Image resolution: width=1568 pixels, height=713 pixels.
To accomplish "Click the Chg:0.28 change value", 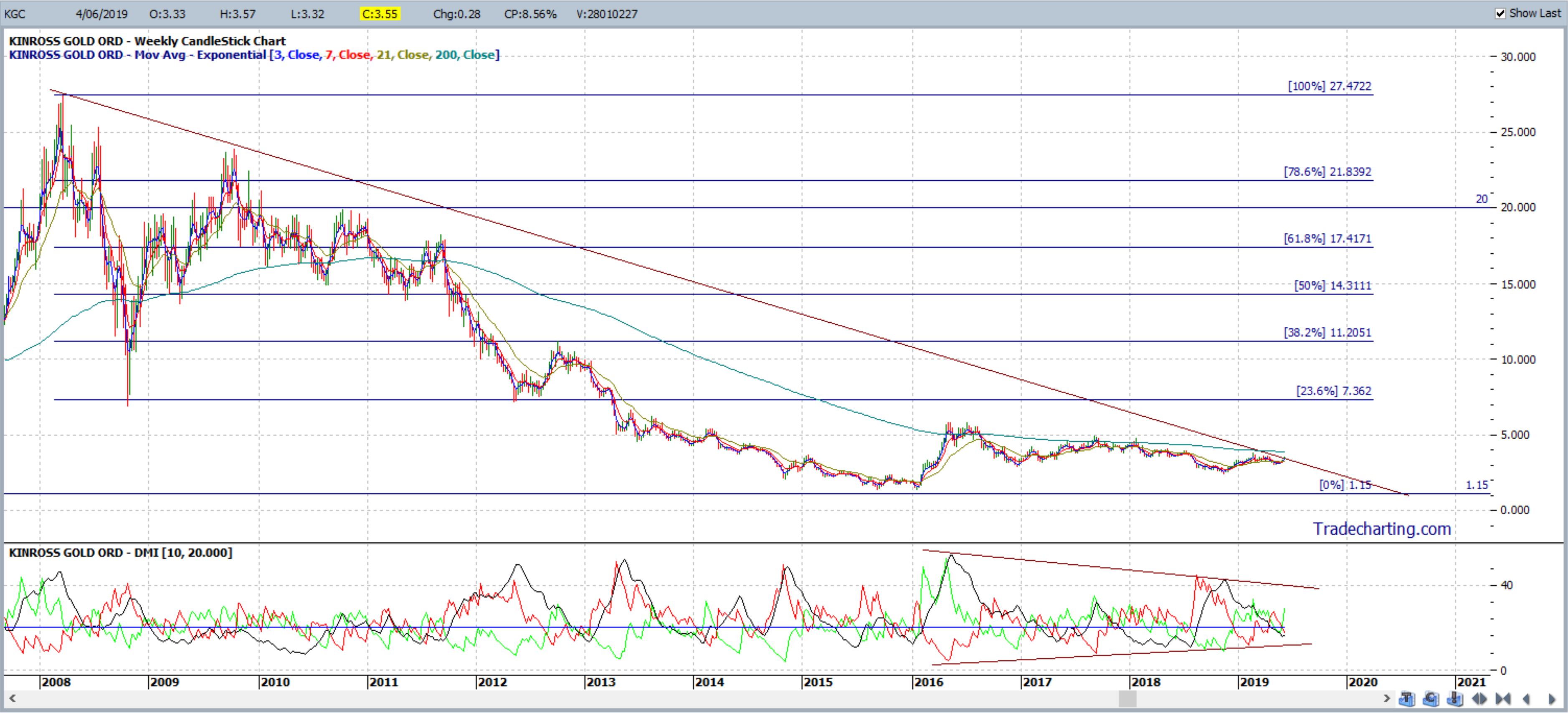I will 456,14.
